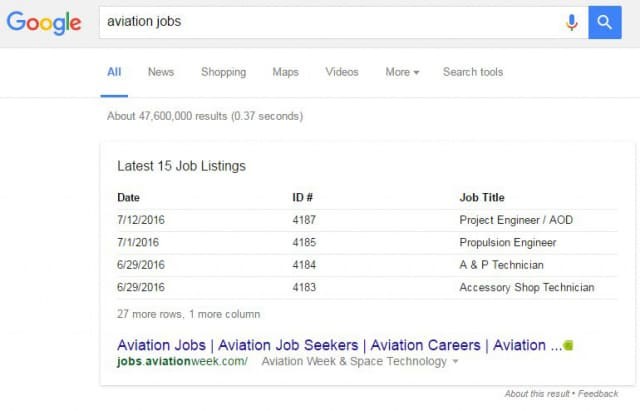Open the Aviation Jobs result title link
The image size is (640, 411).
pyautogui.click(x=332, y=345)
